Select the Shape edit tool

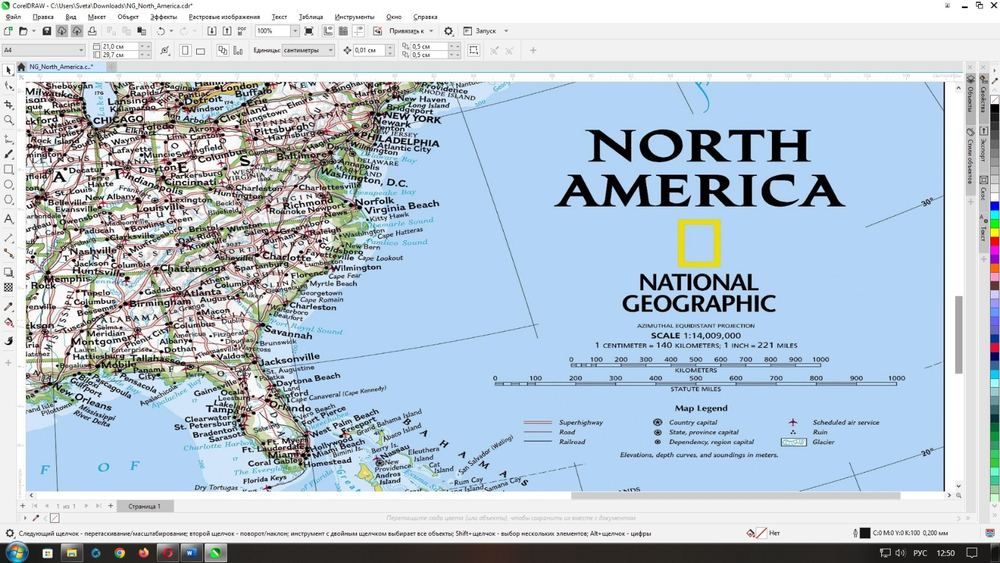pyautogui.click(x=8, y=86)
